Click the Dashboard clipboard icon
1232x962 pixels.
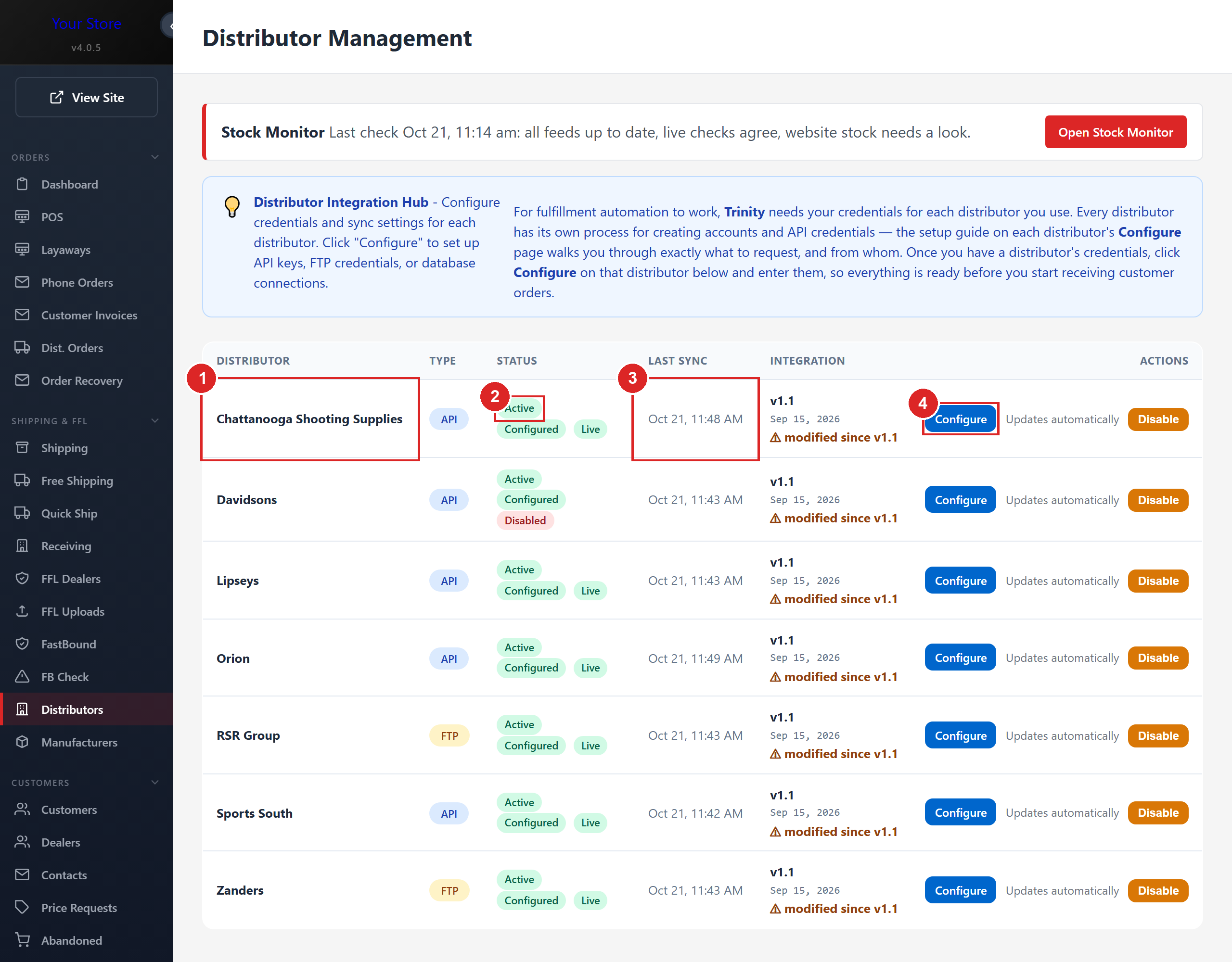pyautogui.click(x=22, y=184)
